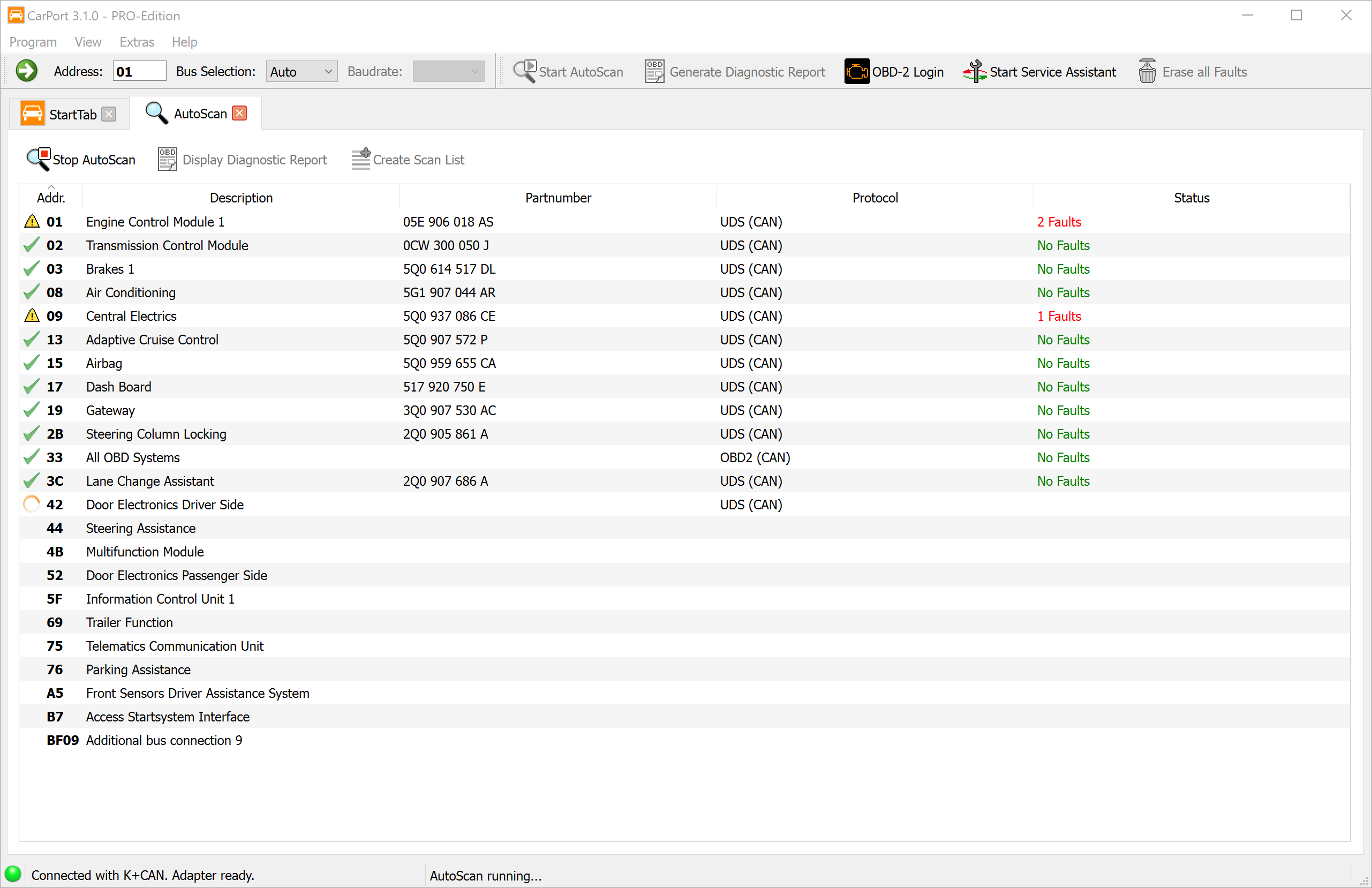Viewport: 1372px width, 888px height.
Task: Click the Erase all Faults trash icon
Action: 1147,72
